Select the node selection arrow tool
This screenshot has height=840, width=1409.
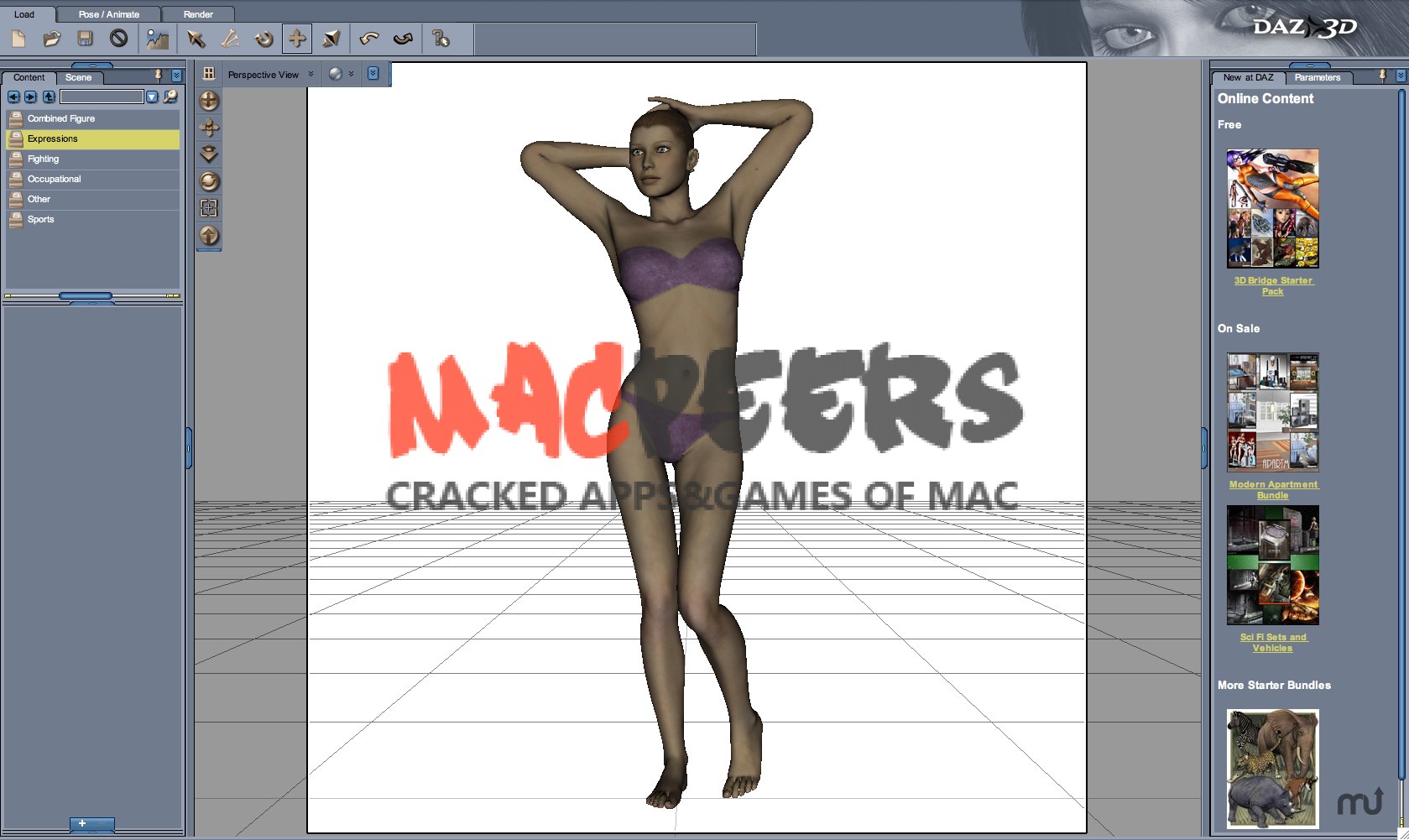coord(196,39)
